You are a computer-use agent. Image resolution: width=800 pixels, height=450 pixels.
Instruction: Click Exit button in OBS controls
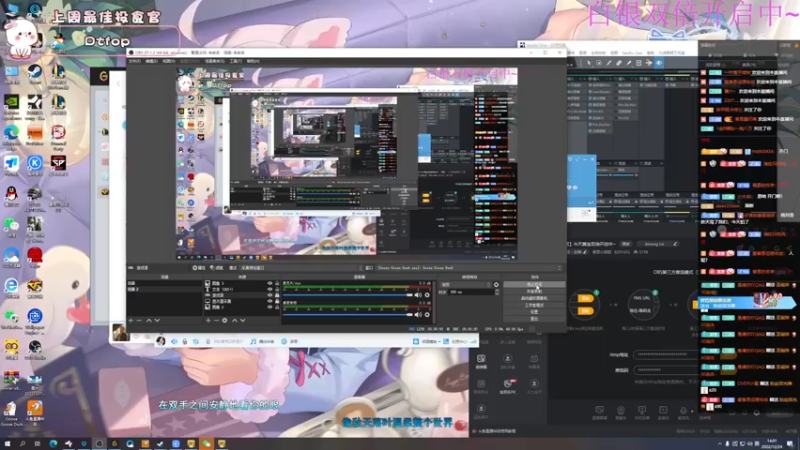click(x=534, y=318)
